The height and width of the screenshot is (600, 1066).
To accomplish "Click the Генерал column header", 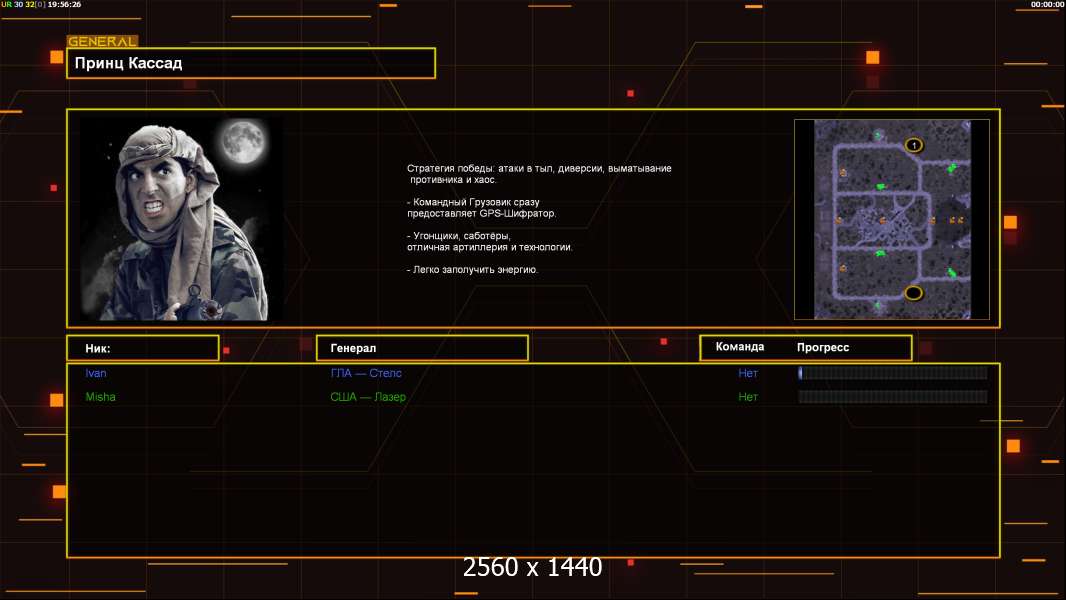I will point(422,348).
